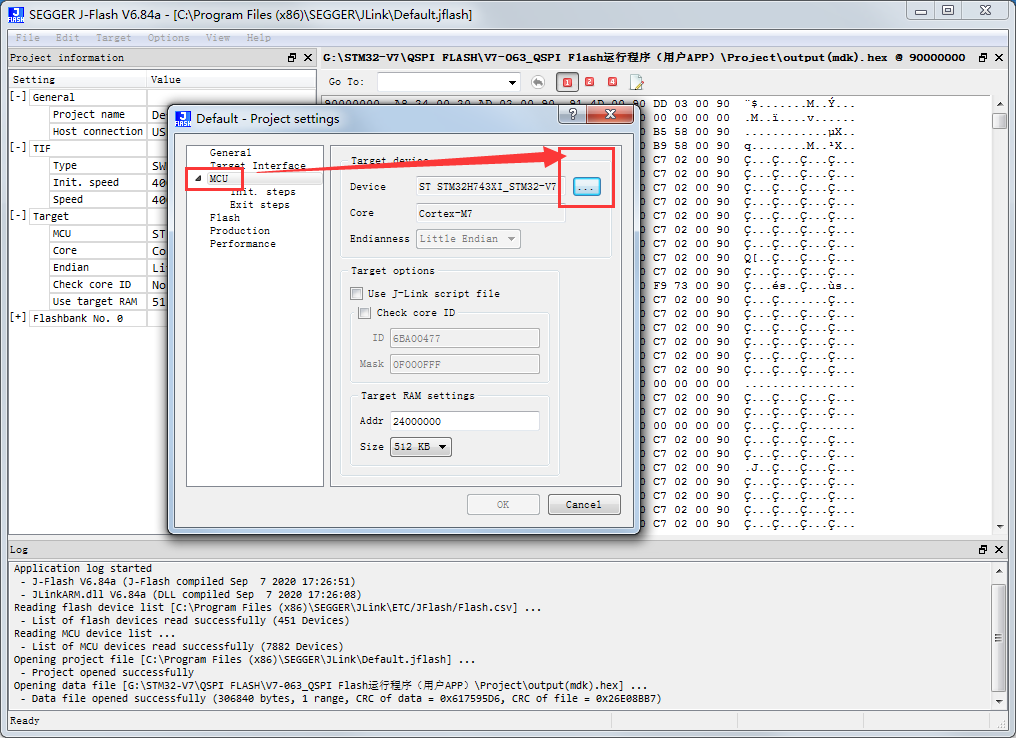Click the Core field showing Cortex-M7
This screenshot has height=738, width=1016.
pyautogui.click(x=491, y=213)
